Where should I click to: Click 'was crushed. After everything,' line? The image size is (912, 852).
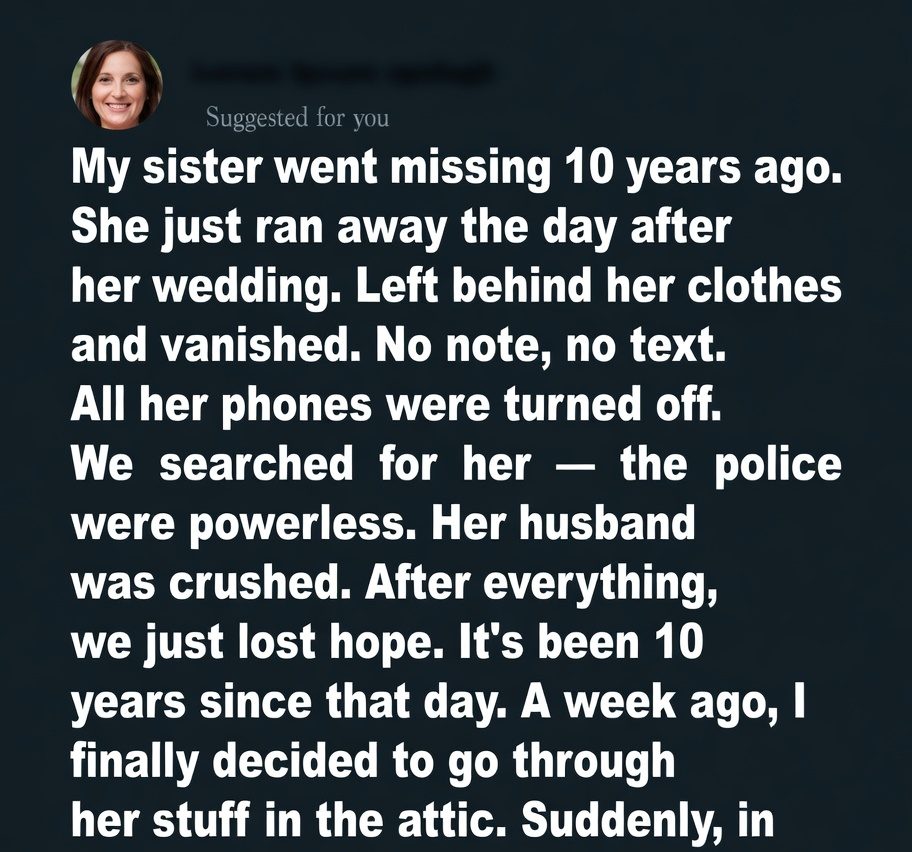click(395, 583)
